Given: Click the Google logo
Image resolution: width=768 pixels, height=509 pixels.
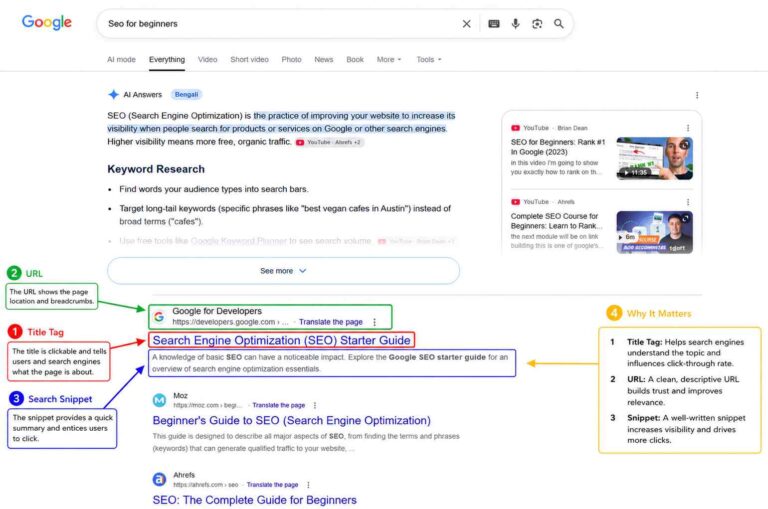Looking at the screenshot, I should [x=47, y=23].
